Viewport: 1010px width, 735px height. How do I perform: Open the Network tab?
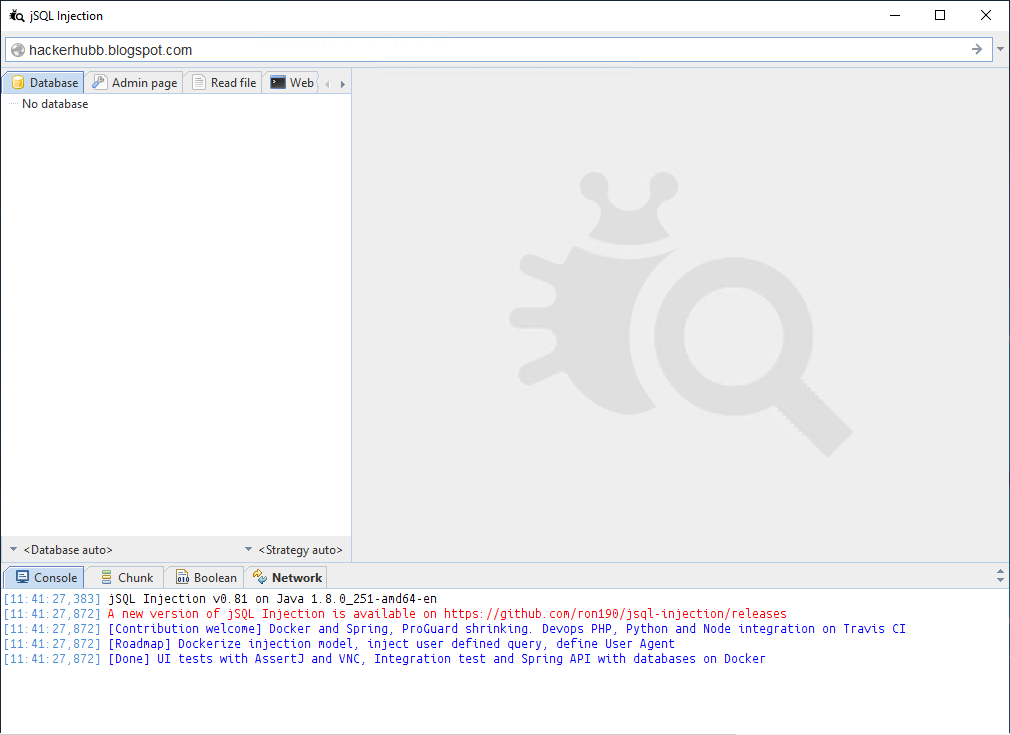click(286, 577)
